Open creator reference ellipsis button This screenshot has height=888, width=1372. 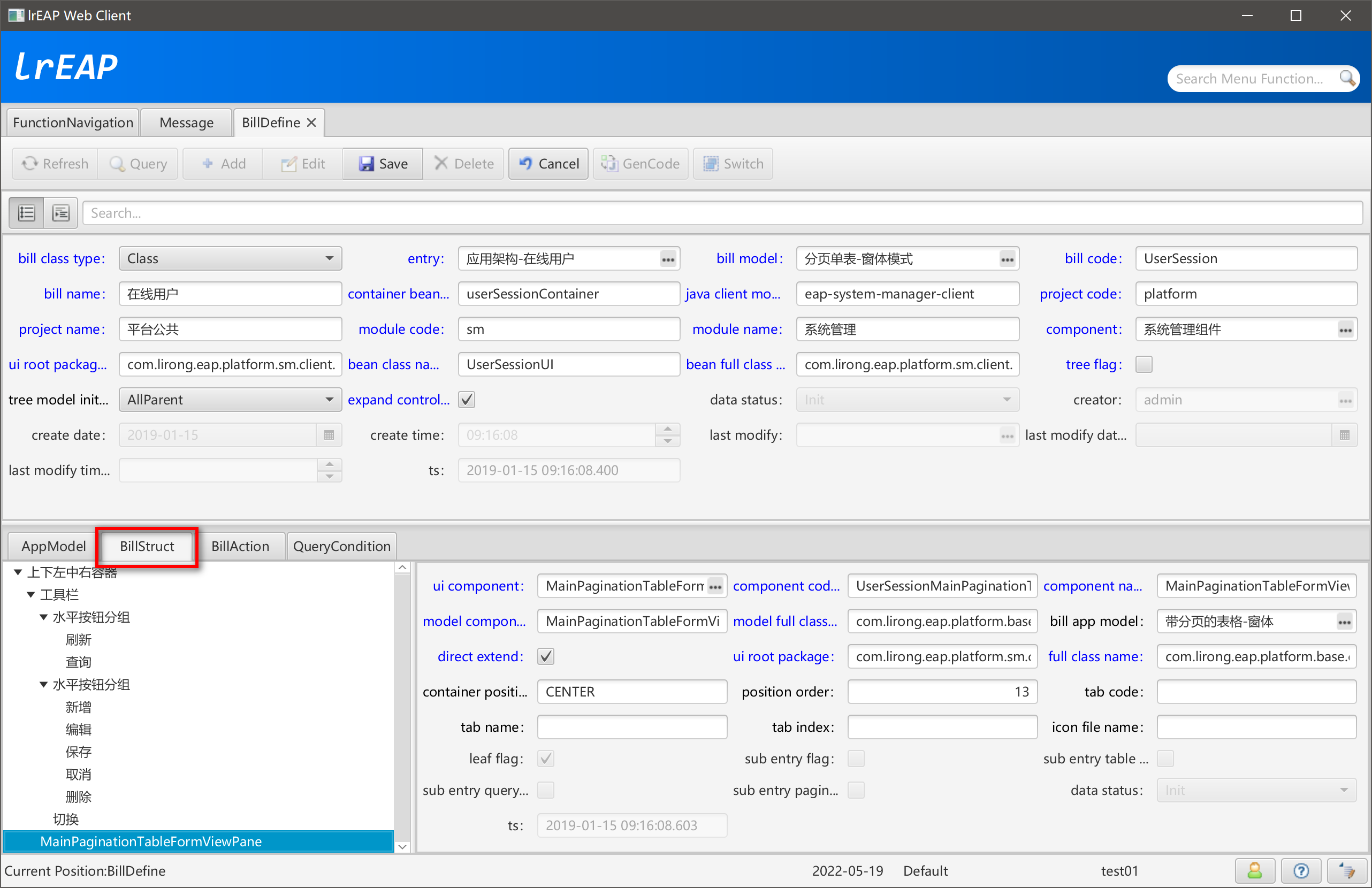tap(1345, 401)
